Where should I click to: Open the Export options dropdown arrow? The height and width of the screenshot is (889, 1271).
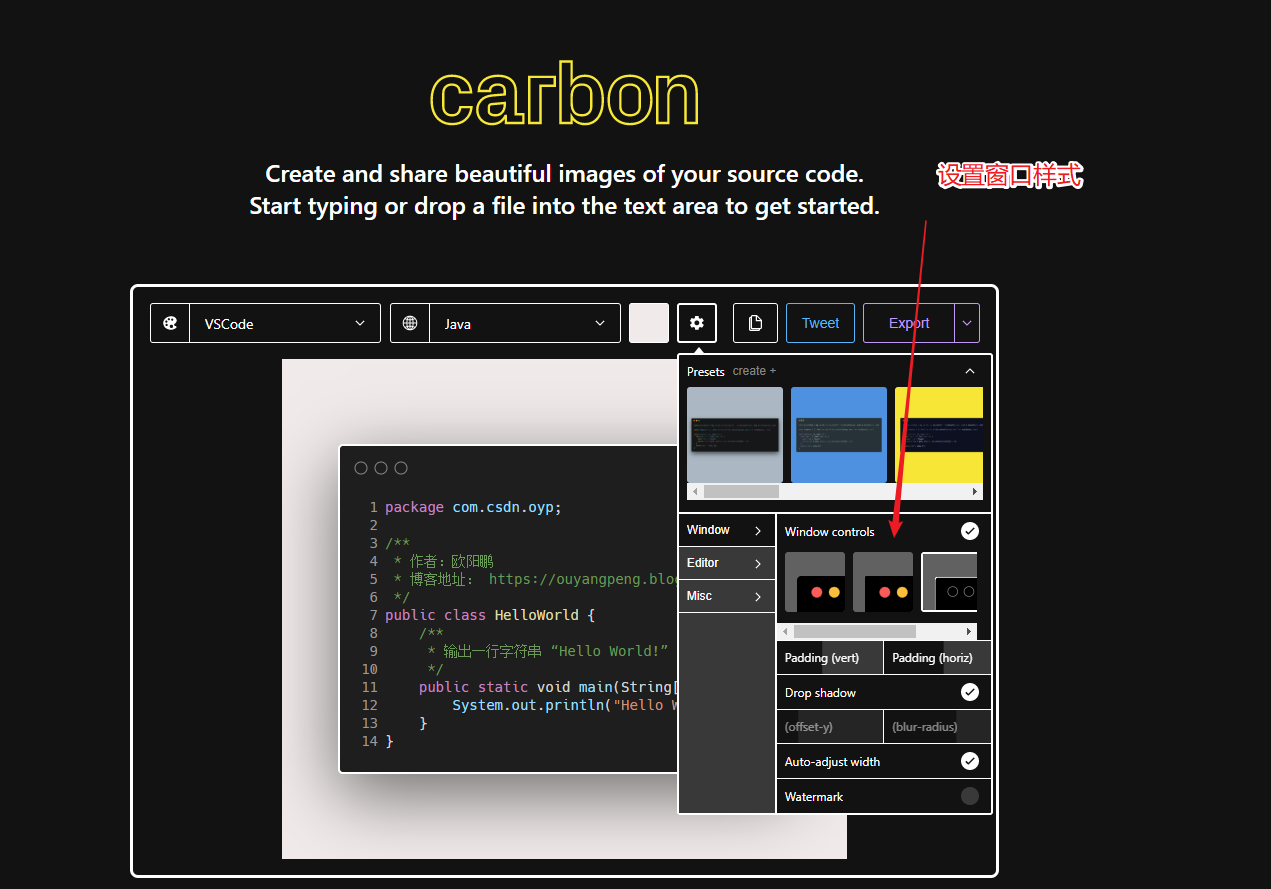[967, 323]
